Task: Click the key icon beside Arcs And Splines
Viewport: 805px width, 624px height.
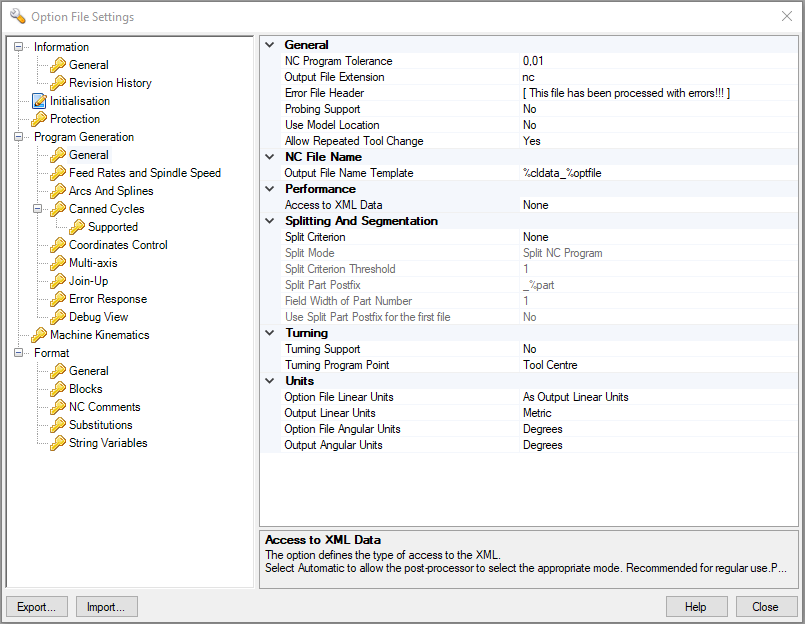Action: pos(58,191)
